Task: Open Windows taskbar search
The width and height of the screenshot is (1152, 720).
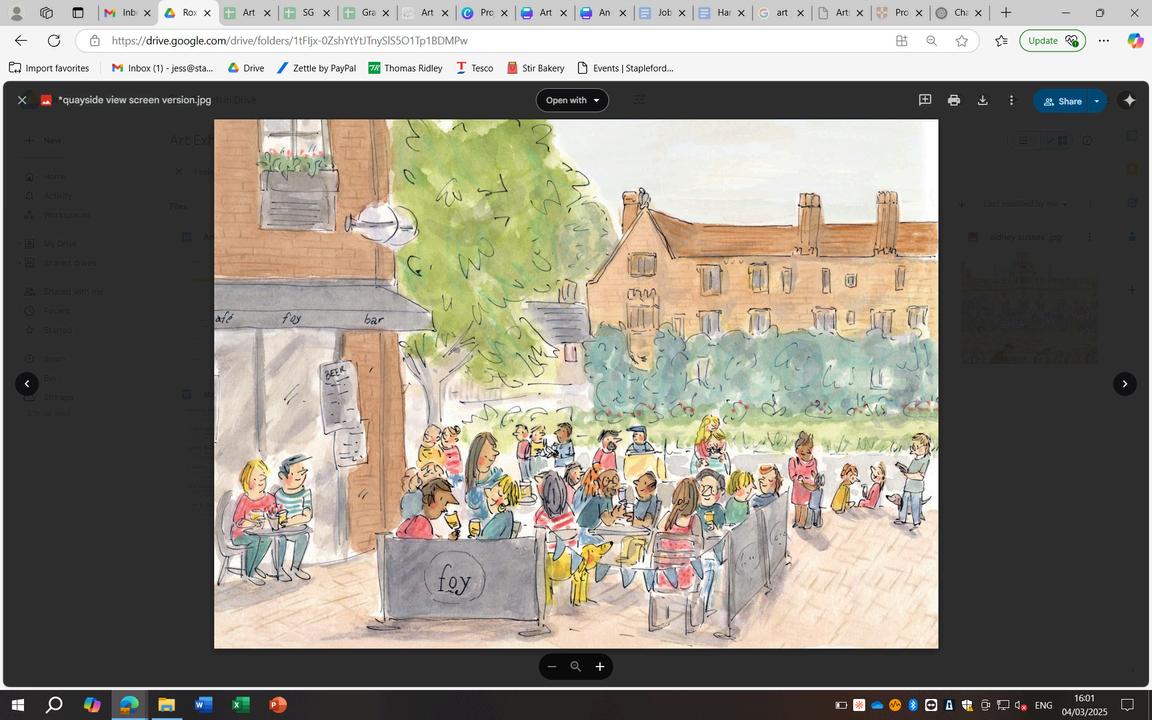Action: click(54, 705)
